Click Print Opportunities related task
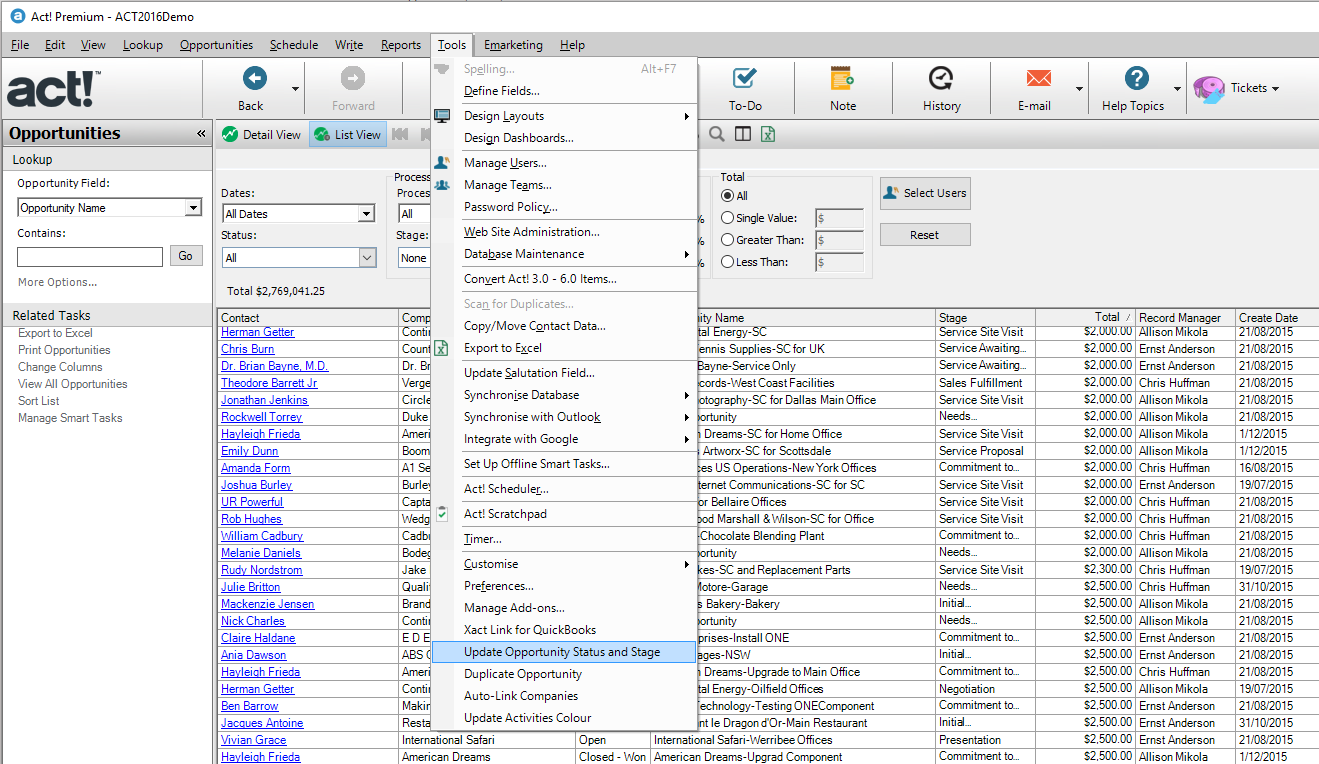 (64, 350)
